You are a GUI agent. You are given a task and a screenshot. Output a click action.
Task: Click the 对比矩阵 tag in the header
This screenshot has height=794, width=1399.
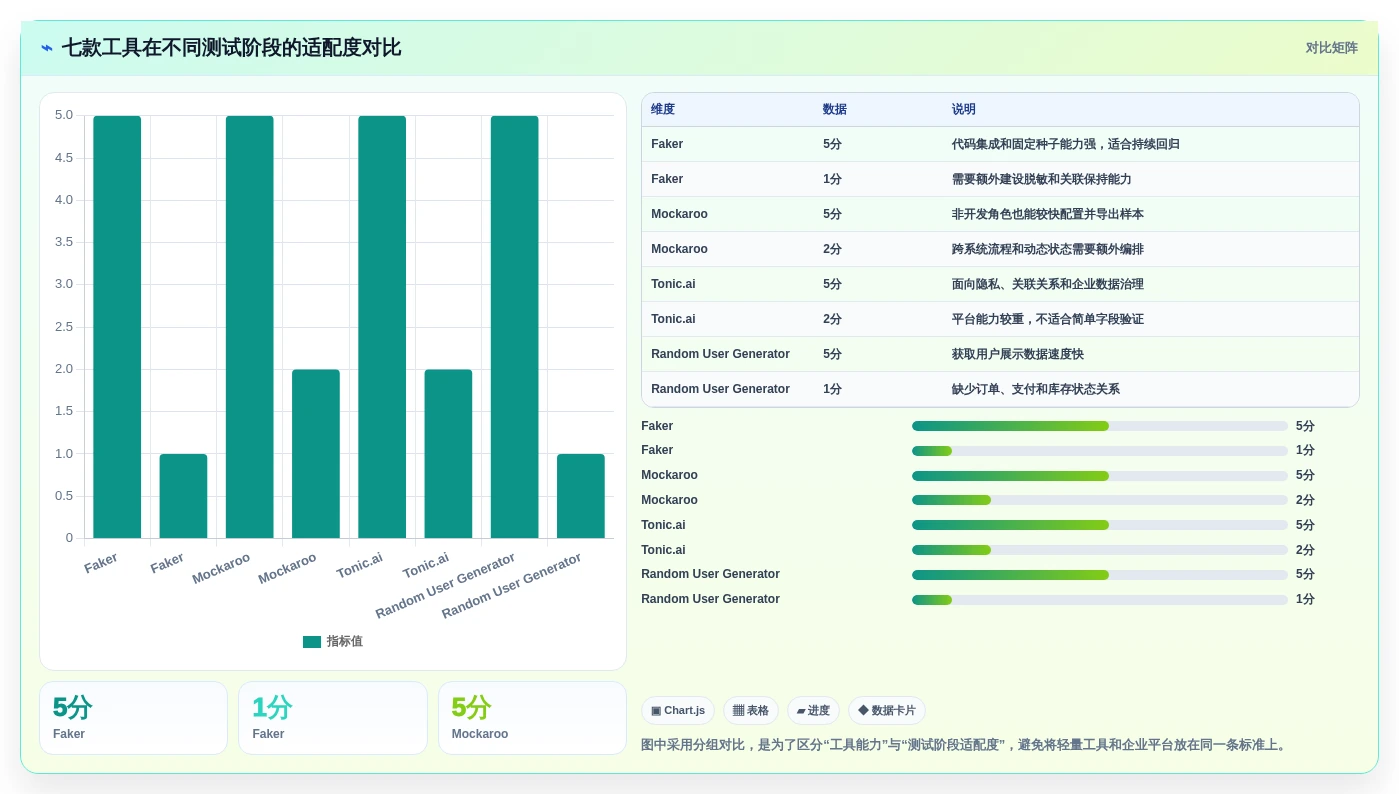click(x=1331, y=48)
